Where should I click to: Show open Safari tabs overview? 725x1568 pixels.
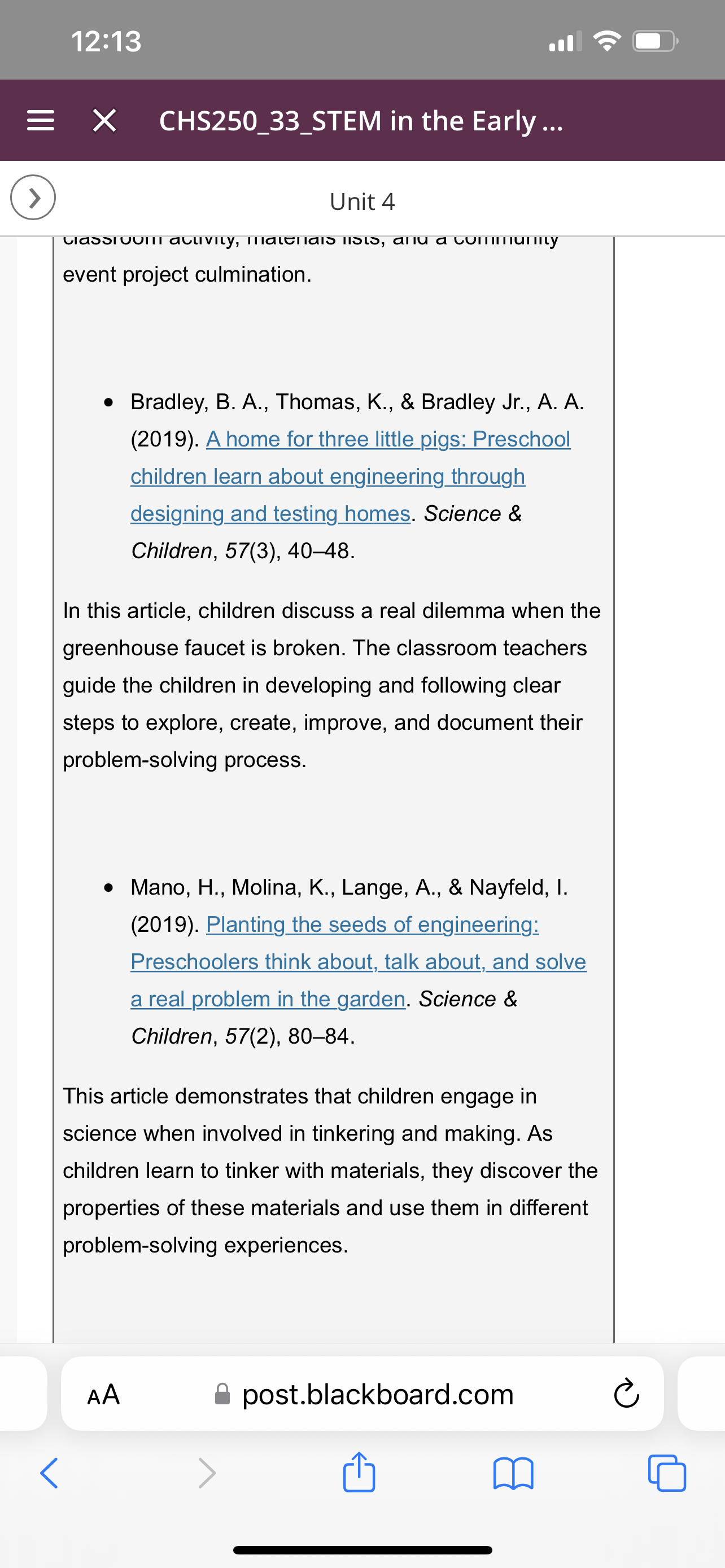click(x=667, y=1473)
